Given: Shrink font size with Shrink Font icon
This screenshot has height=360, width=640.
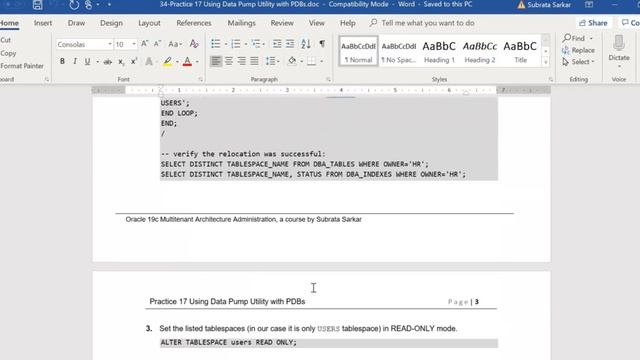Looking at the screenshot, I should (158, 44).
